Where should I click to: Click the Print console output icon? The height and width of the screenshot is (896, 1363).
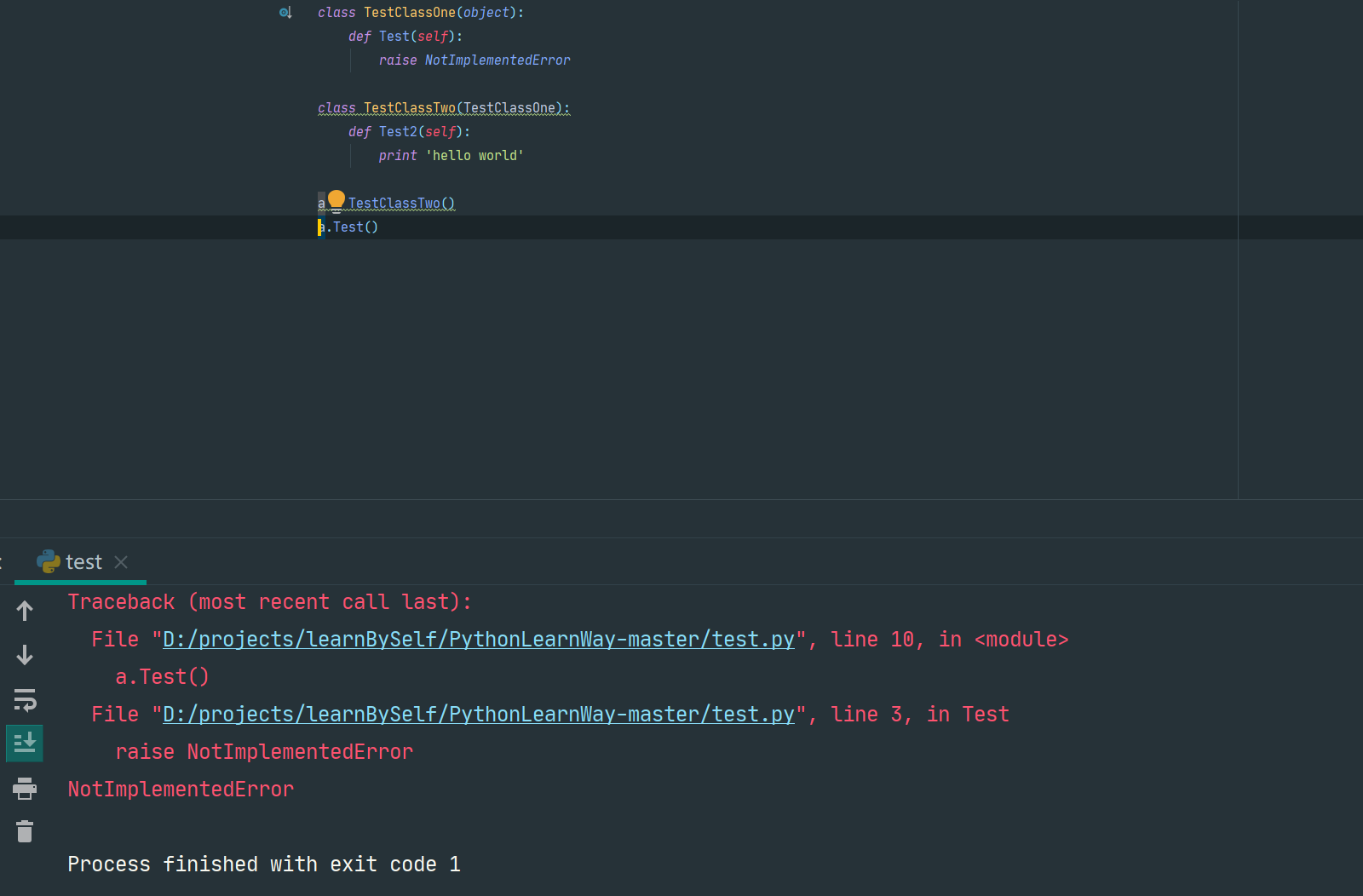(x=25, y=788)
